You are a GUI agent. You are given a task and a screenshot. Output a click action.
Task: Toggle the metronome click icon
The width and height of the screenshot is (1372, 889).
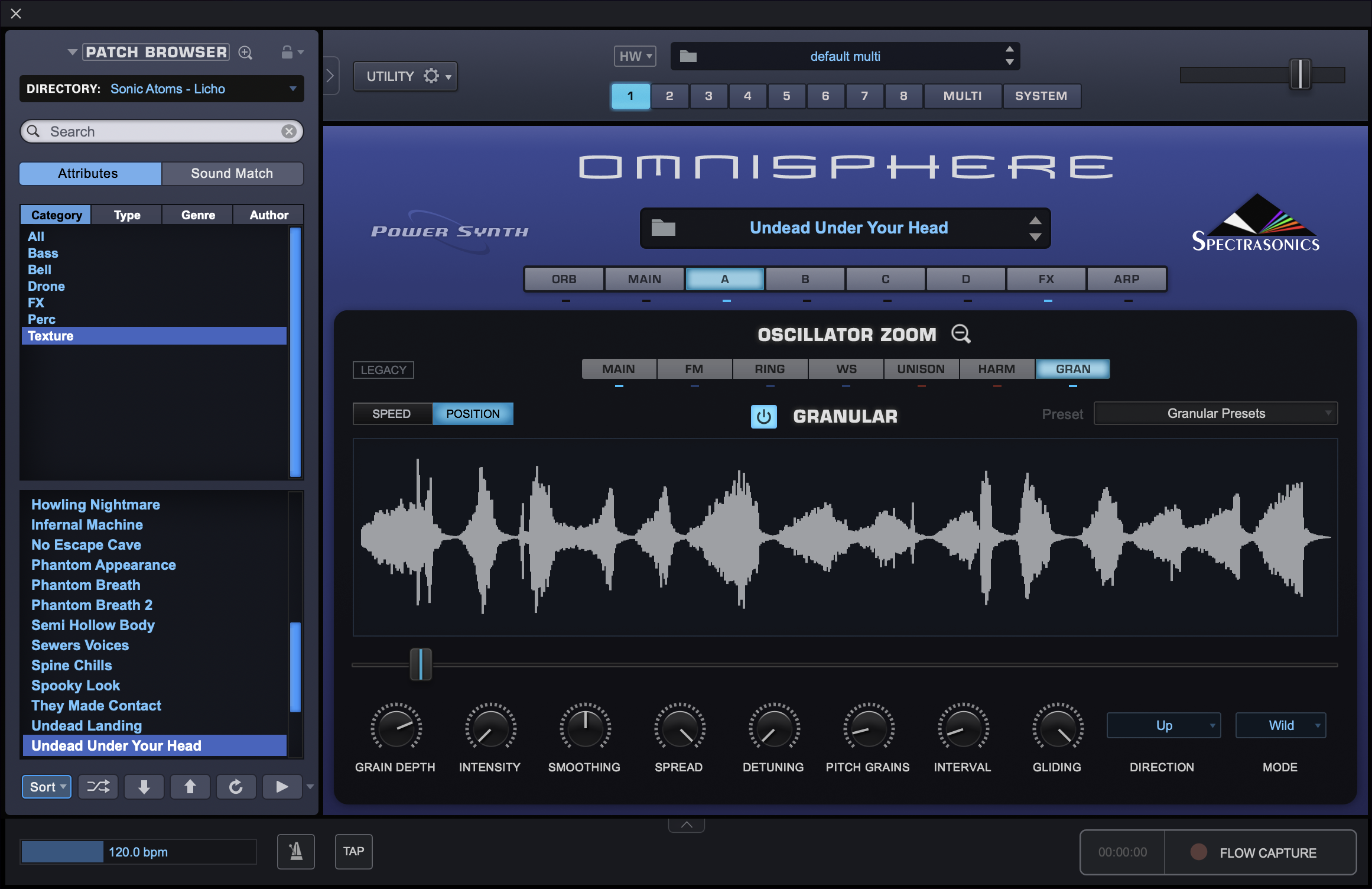[296, 852]
